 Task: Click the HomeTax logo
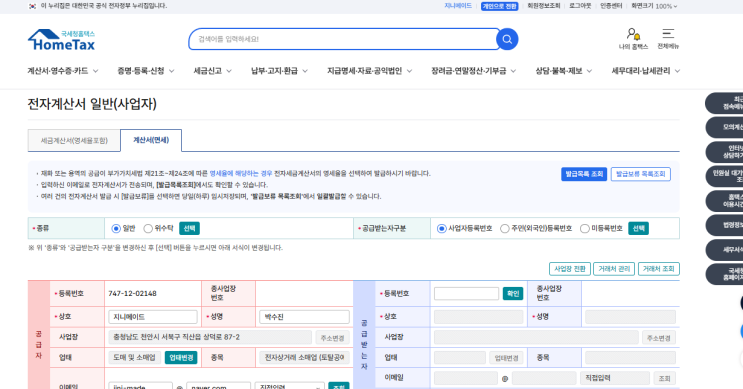62,40
